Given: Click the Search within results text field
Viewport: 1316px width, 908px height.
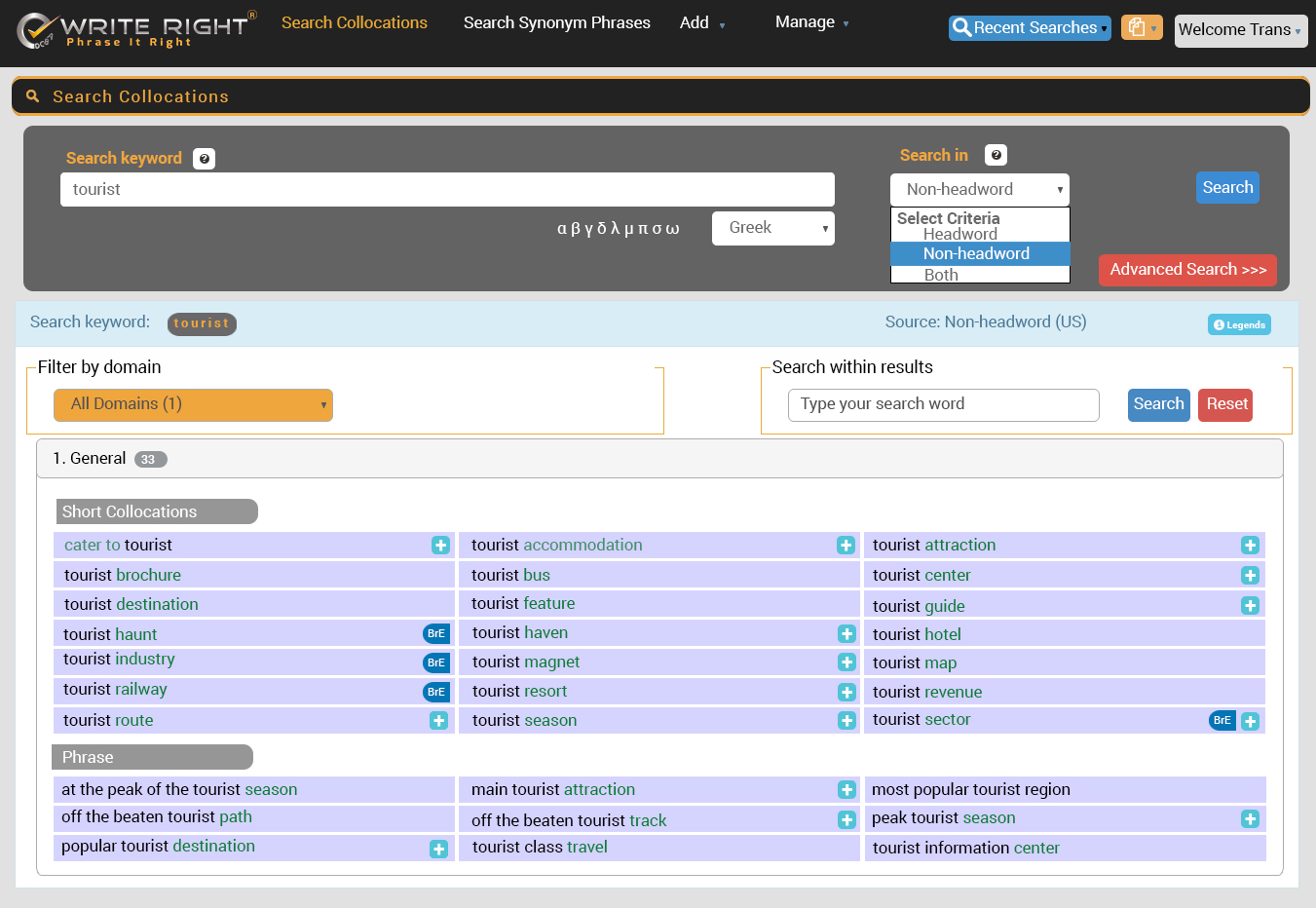Looking at the screenshot, I should coord(943,404).
